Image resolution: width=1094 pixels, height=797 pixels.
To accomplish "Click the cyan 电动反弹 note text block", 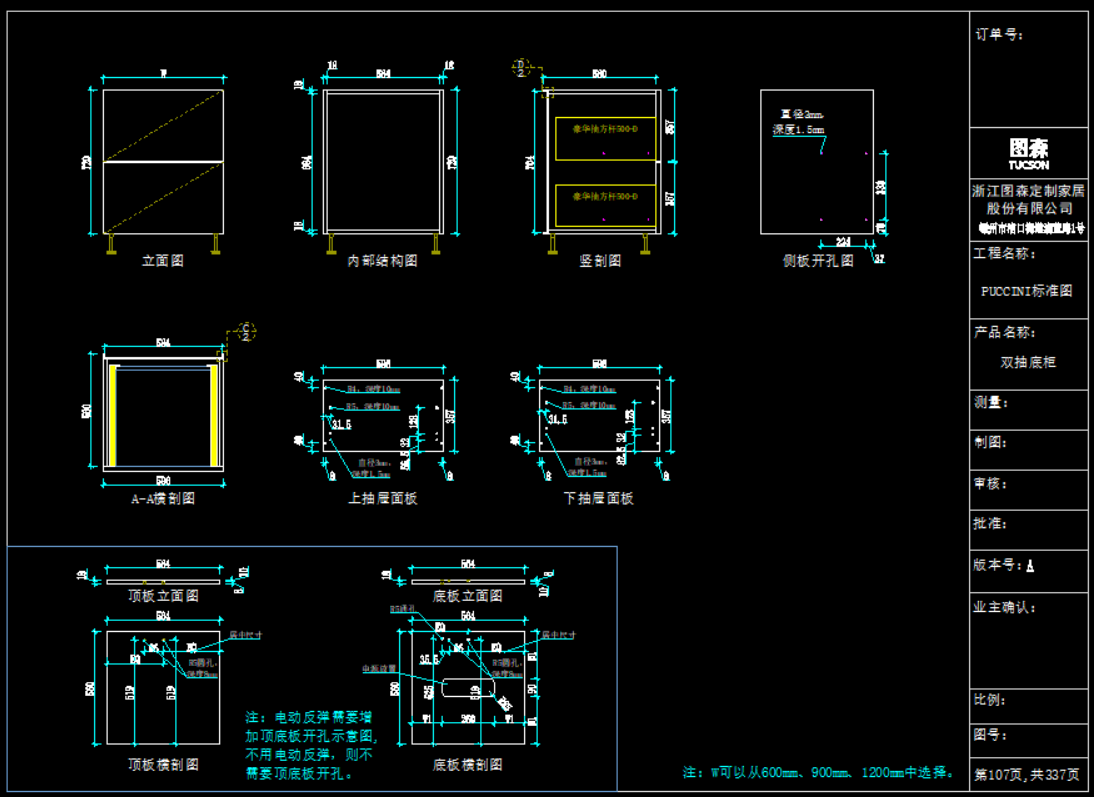I will [310, 746].
